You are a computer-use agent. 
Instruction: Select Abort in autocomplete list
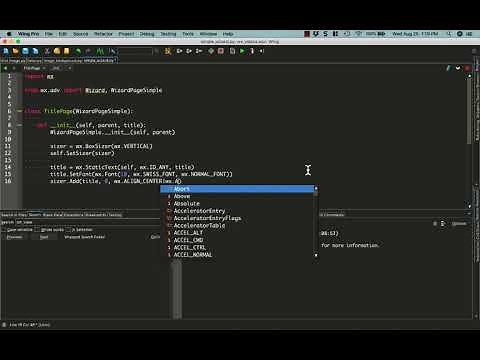coord(237,189)
